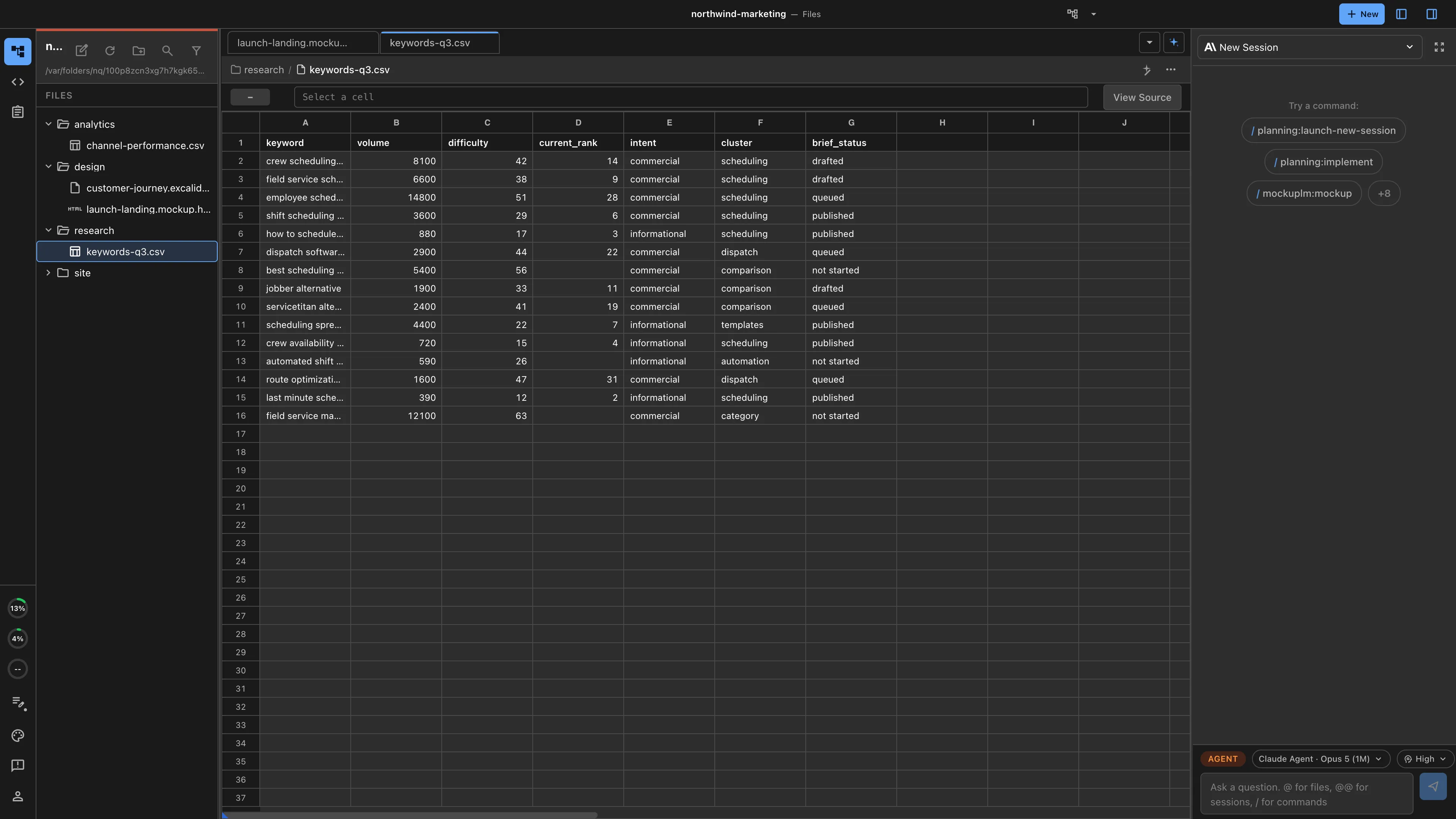Open the layout dropdown arrow in title bar
Screen dimensions: 1456x819
pos(1094,14)
